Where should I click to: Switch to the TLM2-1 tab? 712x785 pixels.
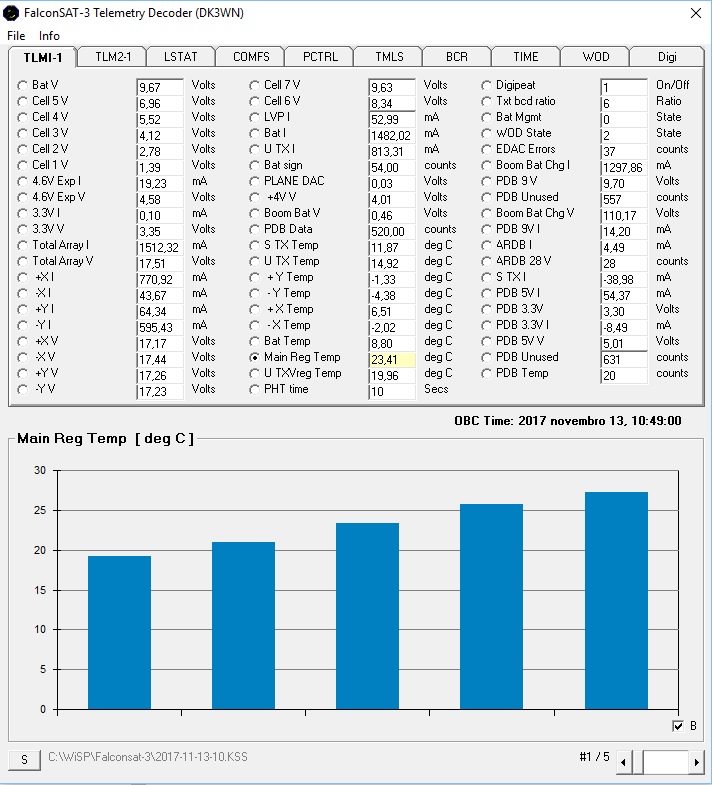point(113,57)
